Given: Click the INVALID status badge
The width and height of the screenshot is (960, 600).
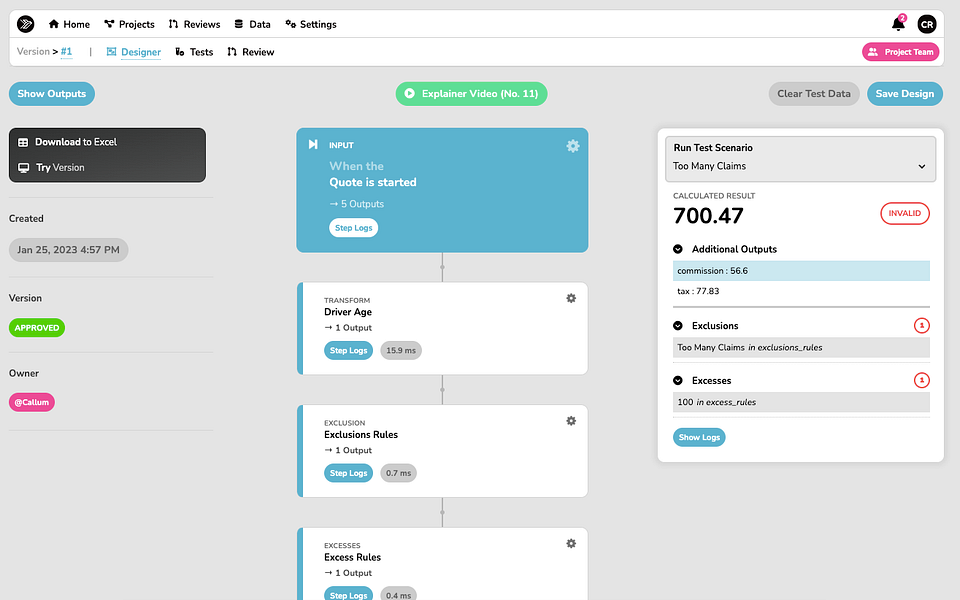Looking at the screenshot, I should click(904, 213).
